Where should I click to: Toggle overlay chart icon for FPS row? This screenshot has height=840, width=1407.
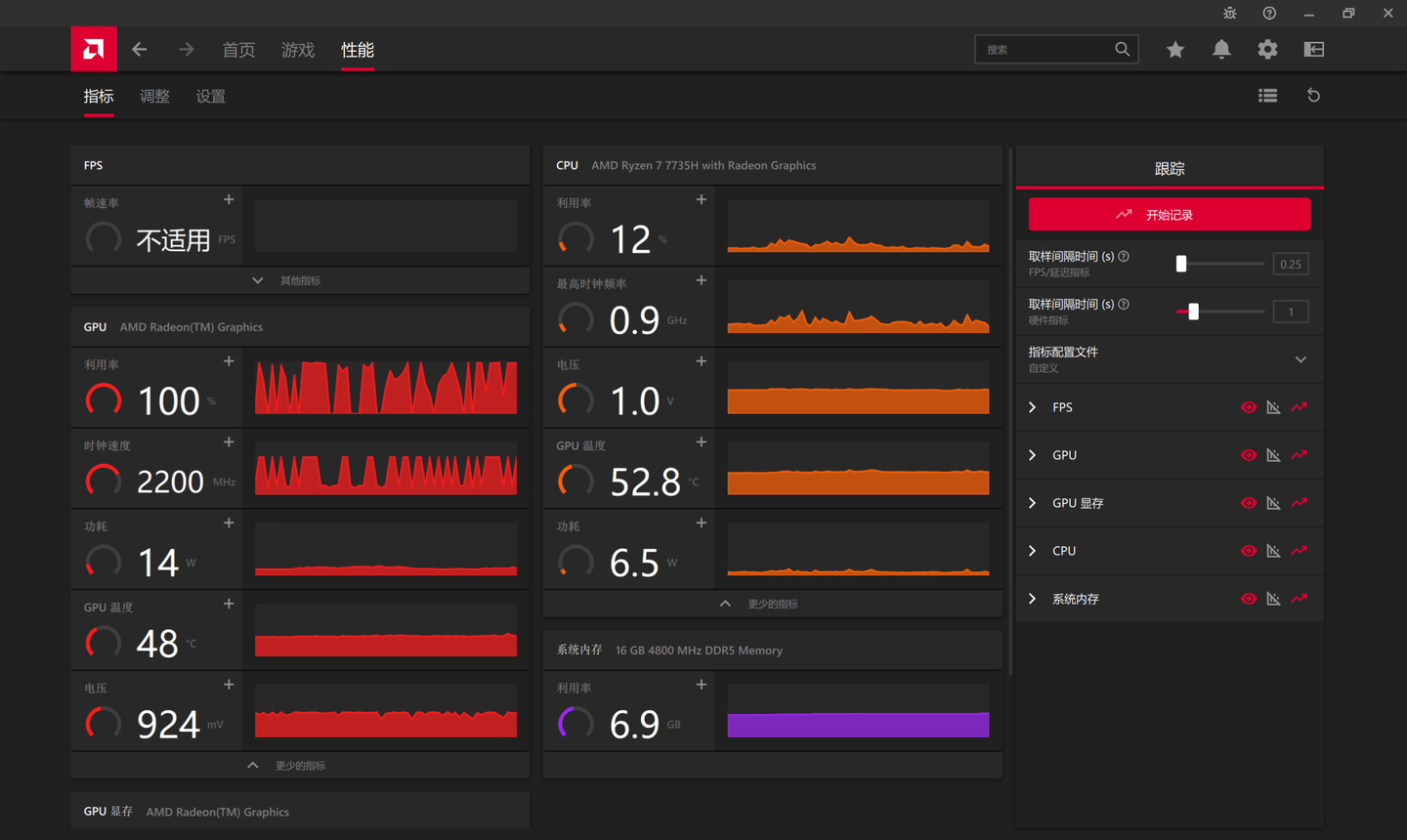click(1273, 407)
